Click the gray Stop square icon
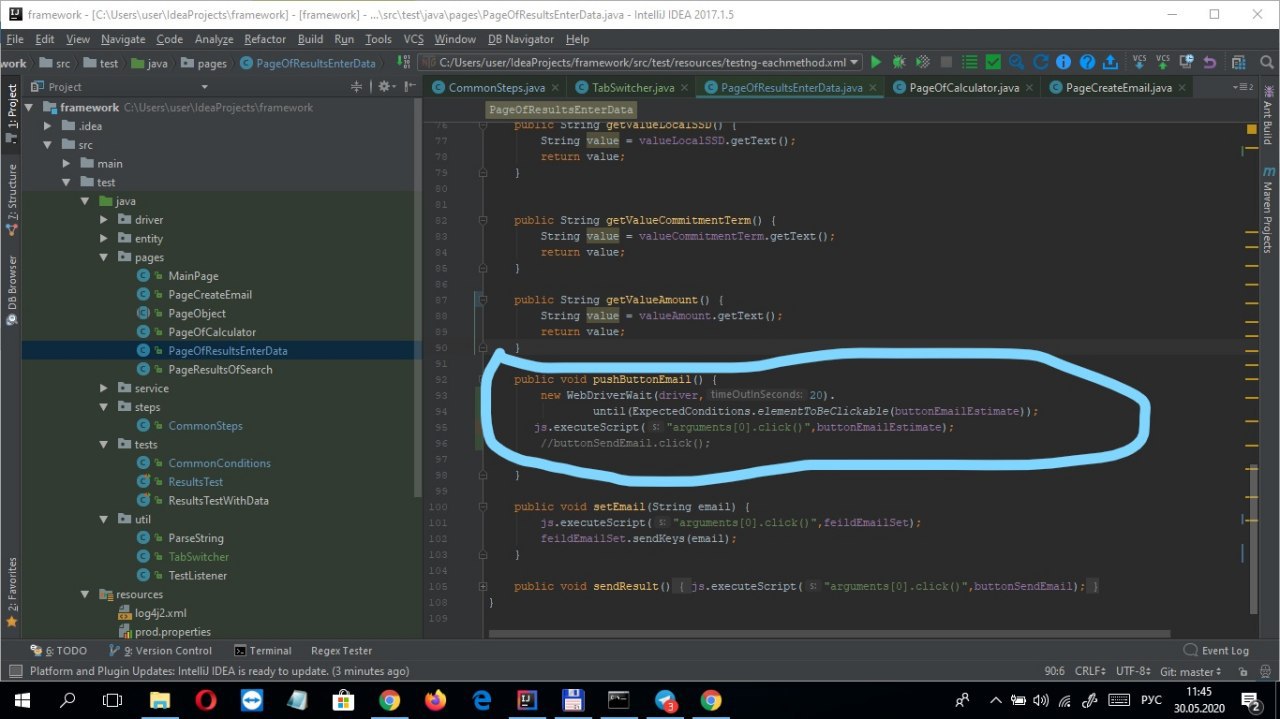The image size is (1280, 719). [946, 62]
